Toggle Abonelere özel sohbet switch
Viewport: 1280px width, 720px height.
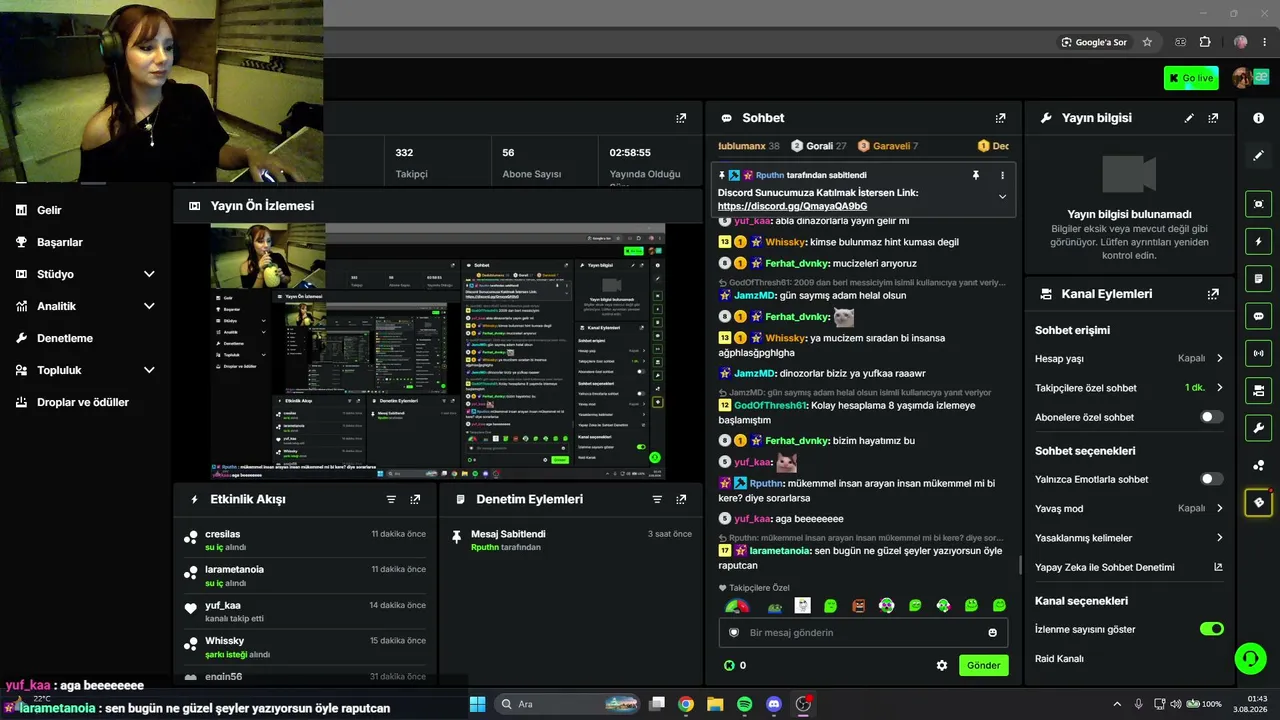pyautogui.click(x=1211, y=417)
